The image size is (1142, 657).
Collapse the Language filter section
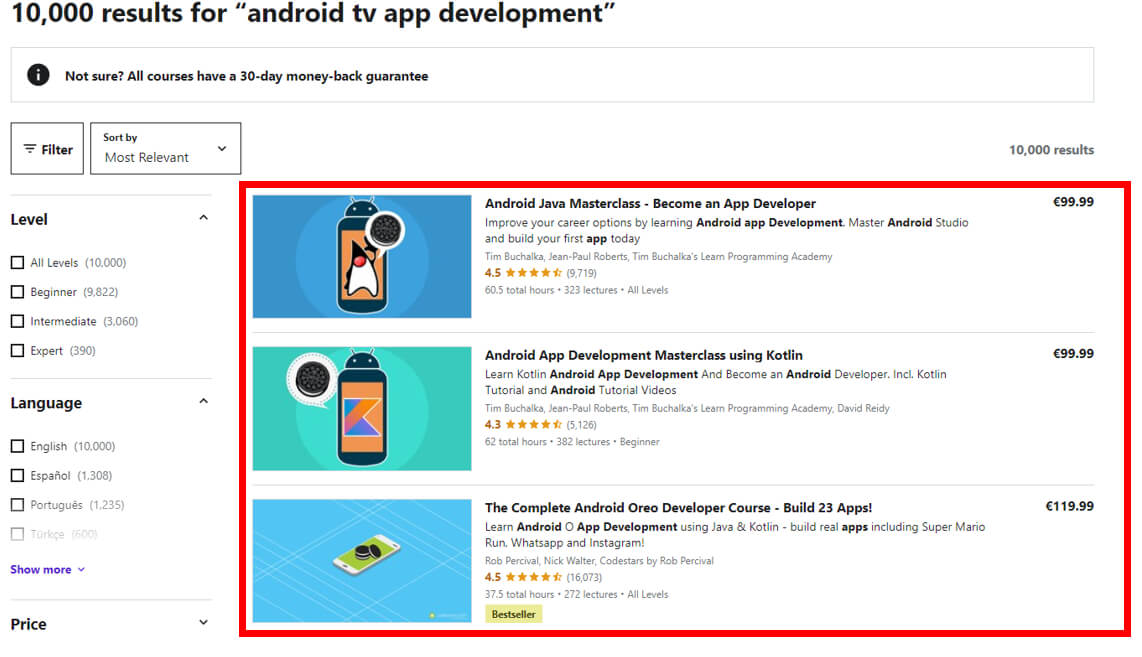click(203, 401)
